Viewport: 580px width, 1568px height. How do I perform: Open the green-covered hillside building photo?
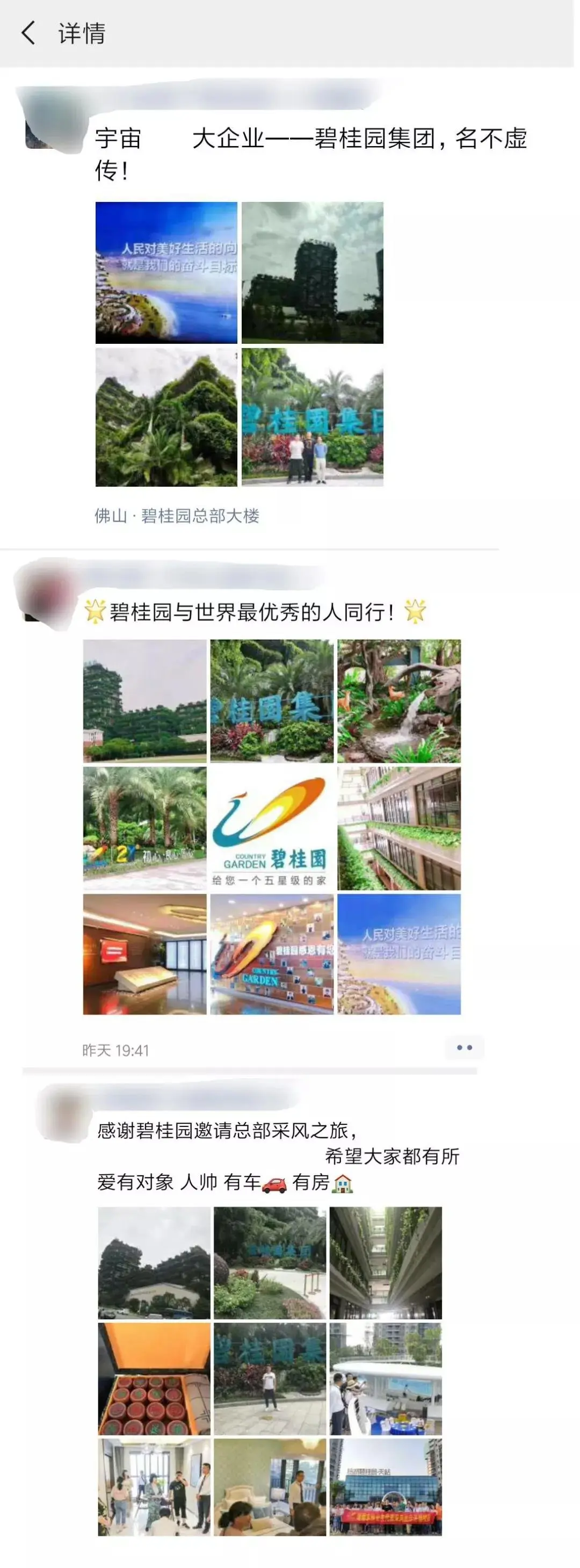point(166,417)
